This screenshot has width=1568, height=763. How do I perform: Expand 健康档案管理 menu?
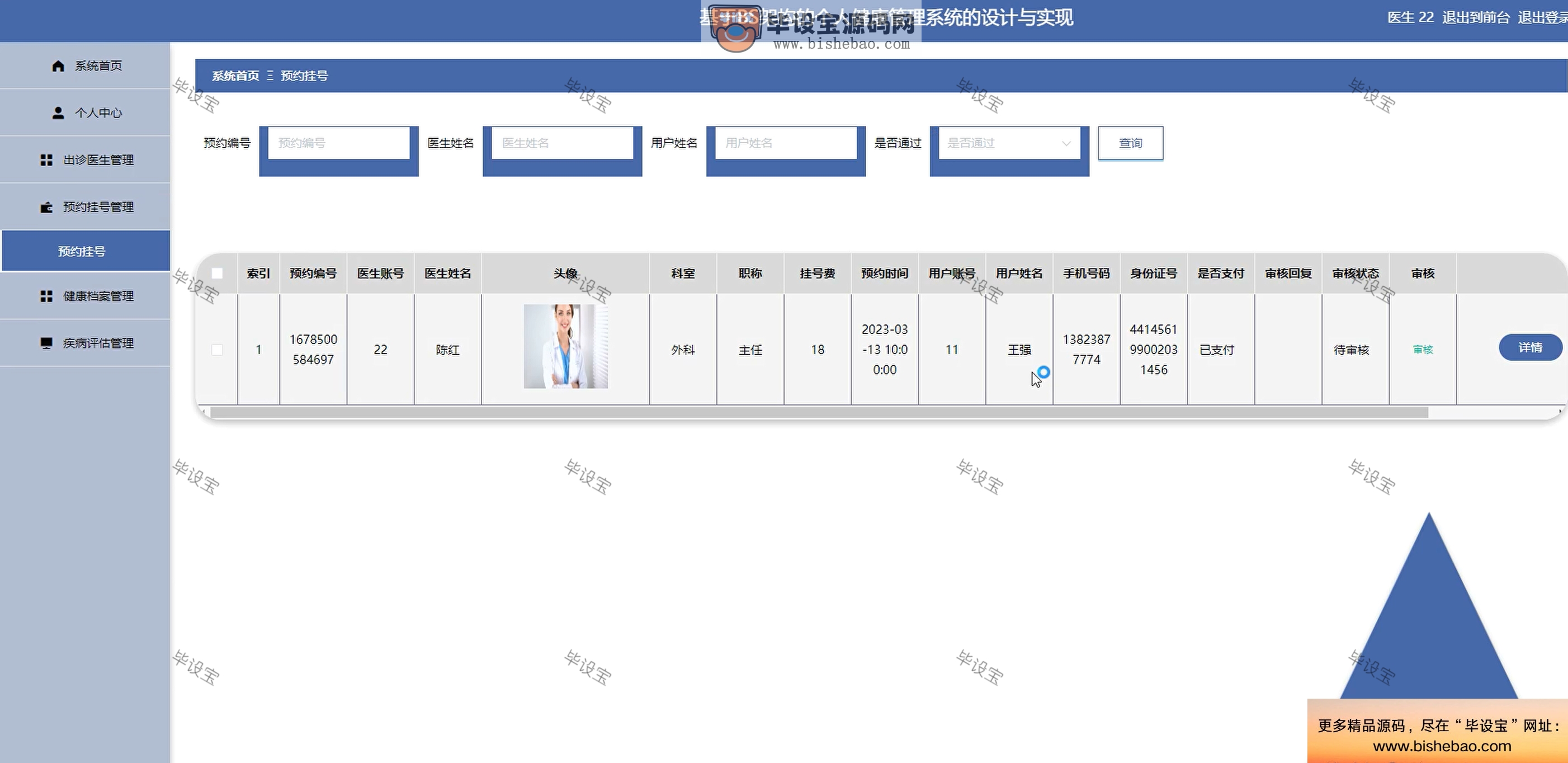pos(85,296)
